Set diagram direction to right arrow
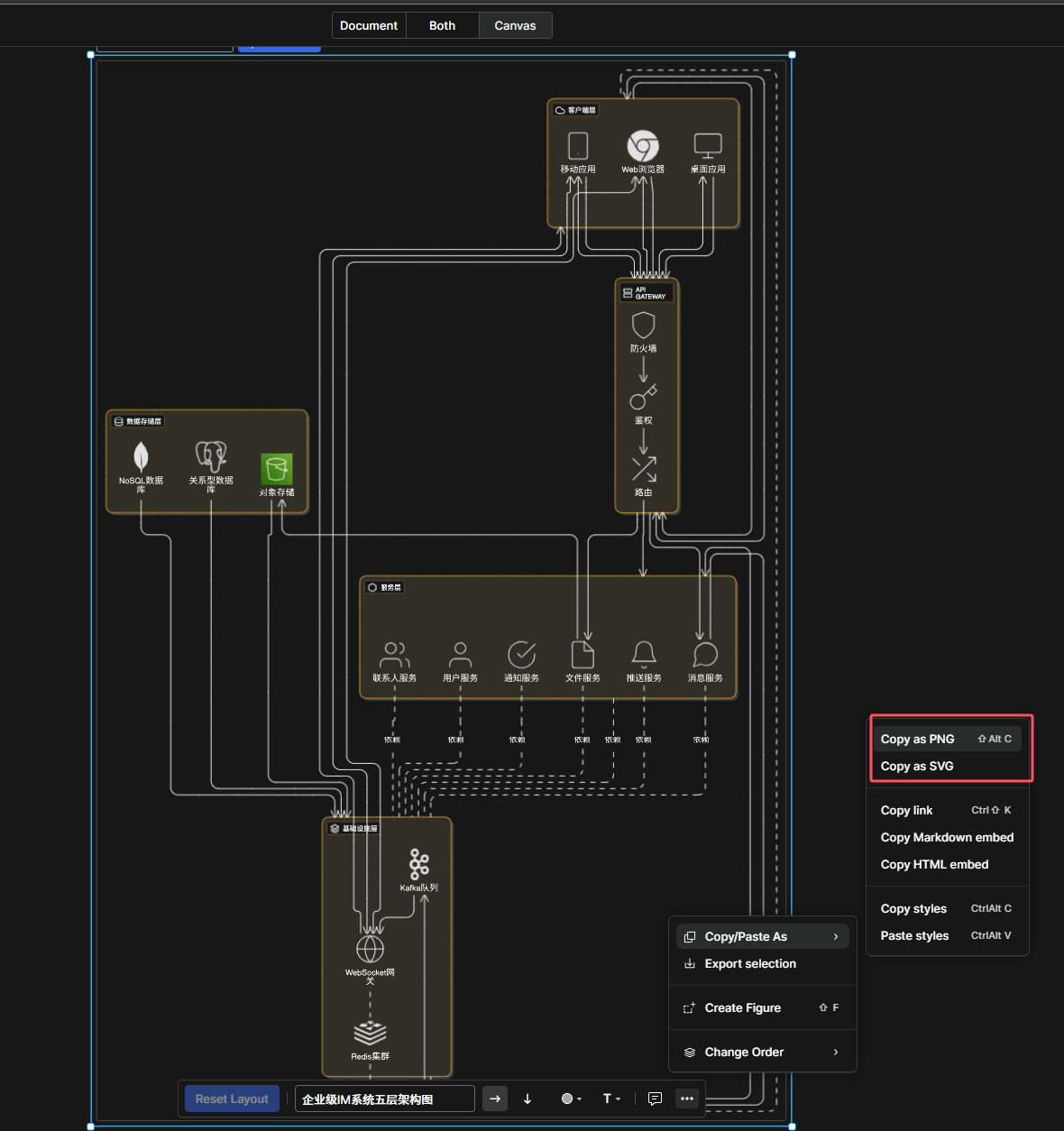 tap(495, 1099)
